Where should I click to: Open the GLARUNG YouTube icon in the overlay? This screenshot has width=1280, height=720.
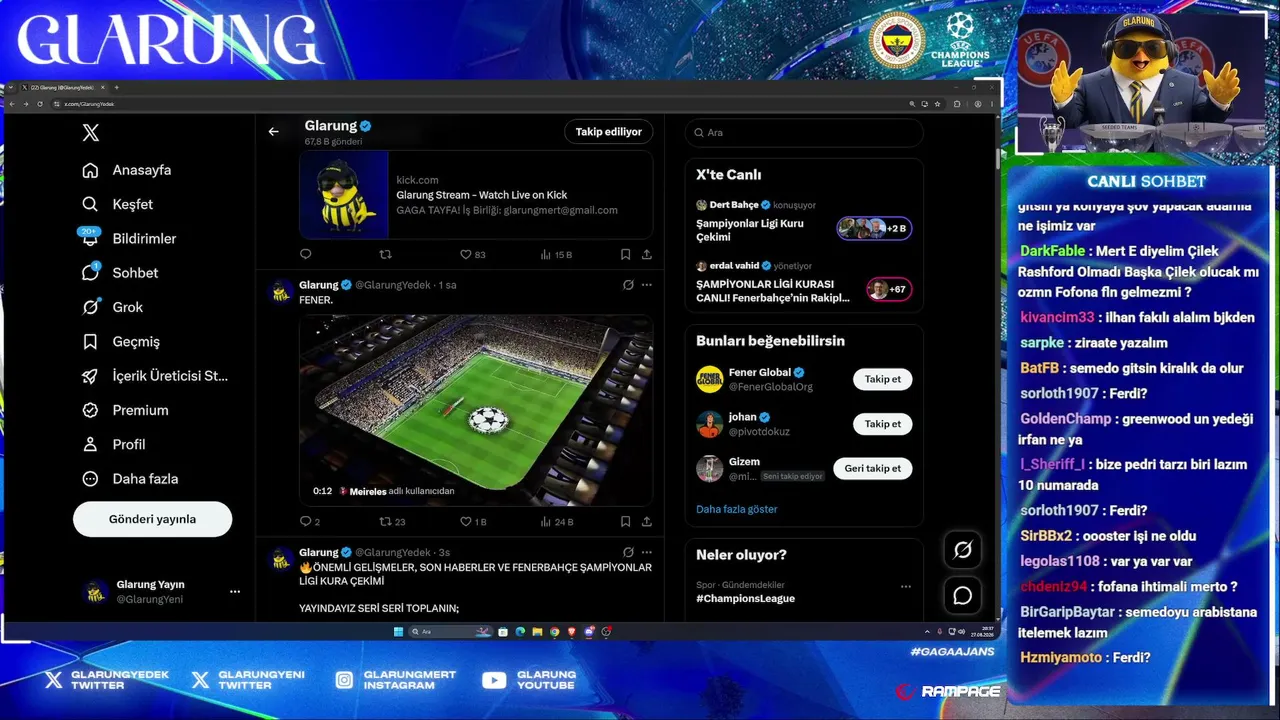click(x=494, y=680)
